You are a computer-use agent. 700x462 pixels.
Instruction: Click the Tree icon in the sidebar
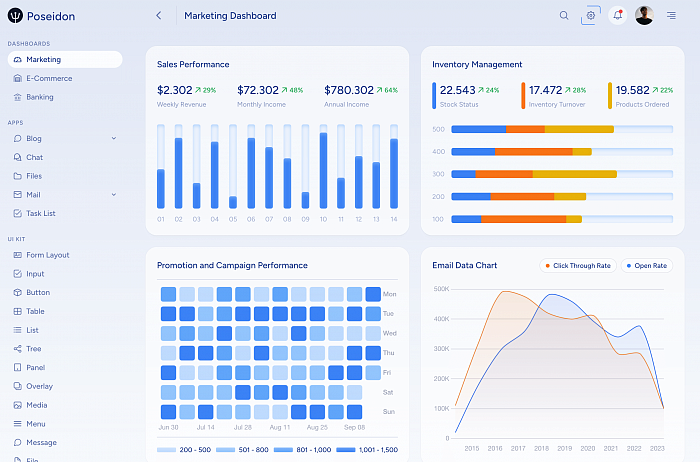pyautogui.click(x=17, y=349)
